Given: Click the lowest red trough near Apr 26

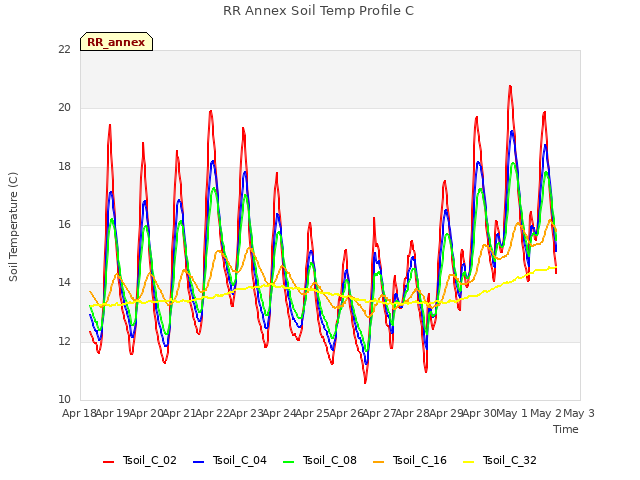Looking at the screenshot, I should point(365,382).
